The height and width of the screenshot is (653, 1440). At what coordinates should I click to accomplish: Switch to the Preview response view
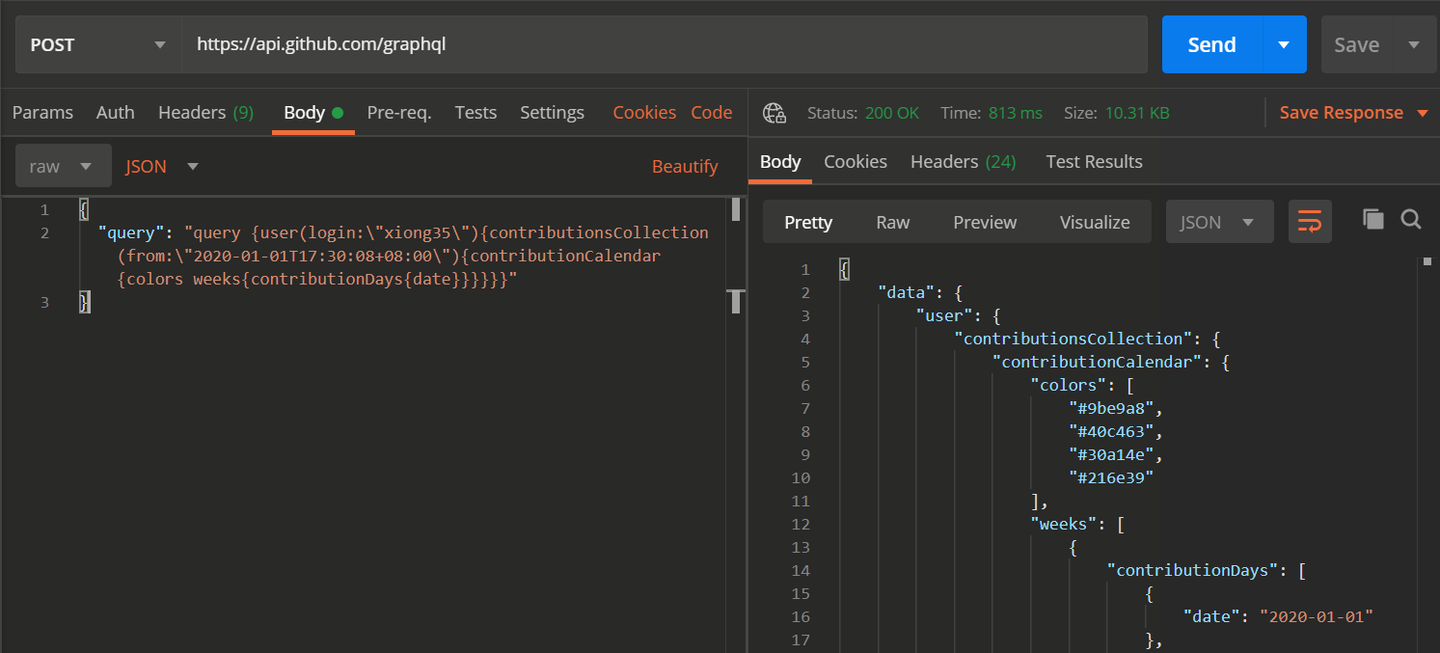click(984, 221)
